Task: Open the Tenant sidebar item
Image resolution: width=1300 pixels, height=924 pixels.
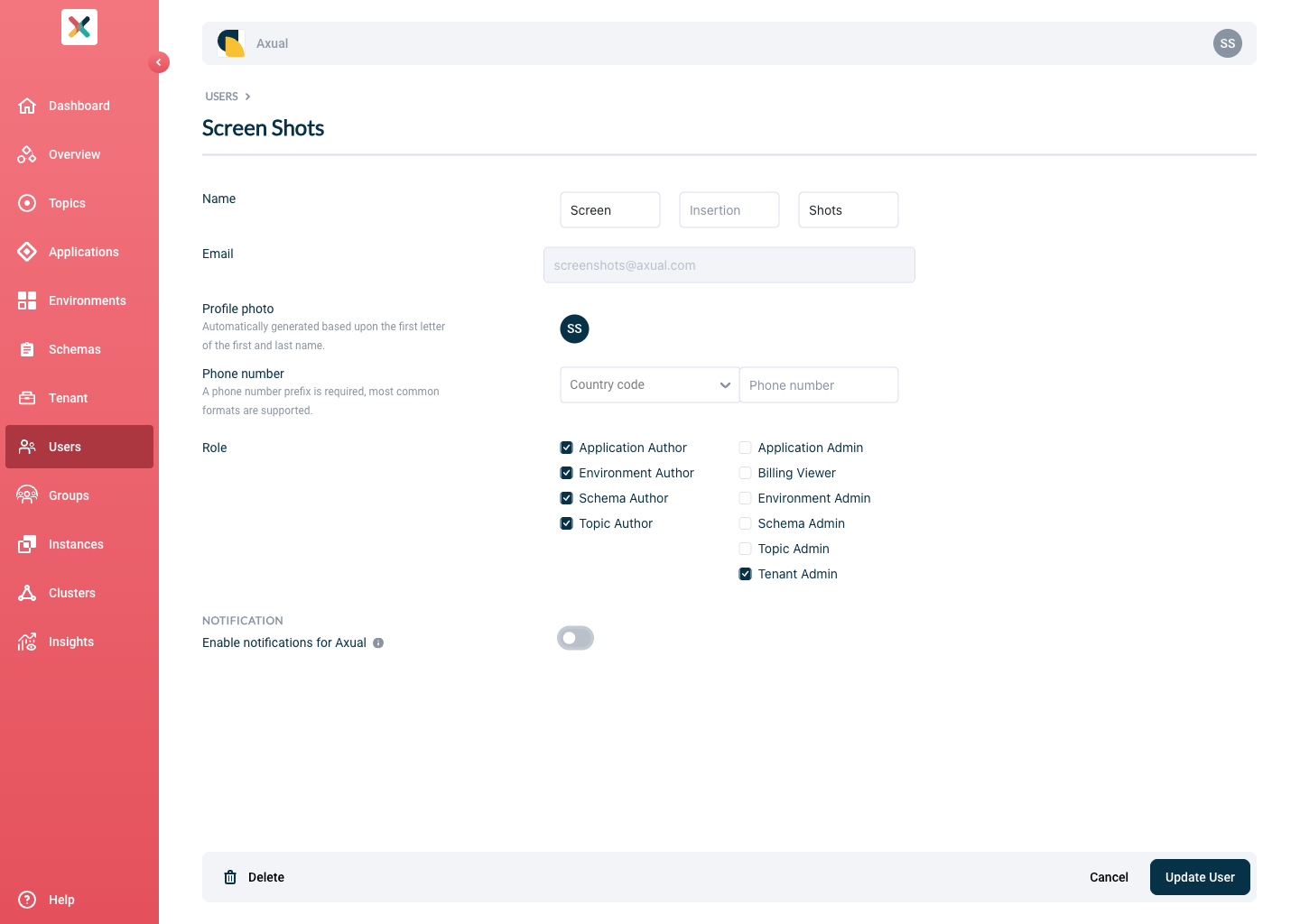Action: coord(79,398)
